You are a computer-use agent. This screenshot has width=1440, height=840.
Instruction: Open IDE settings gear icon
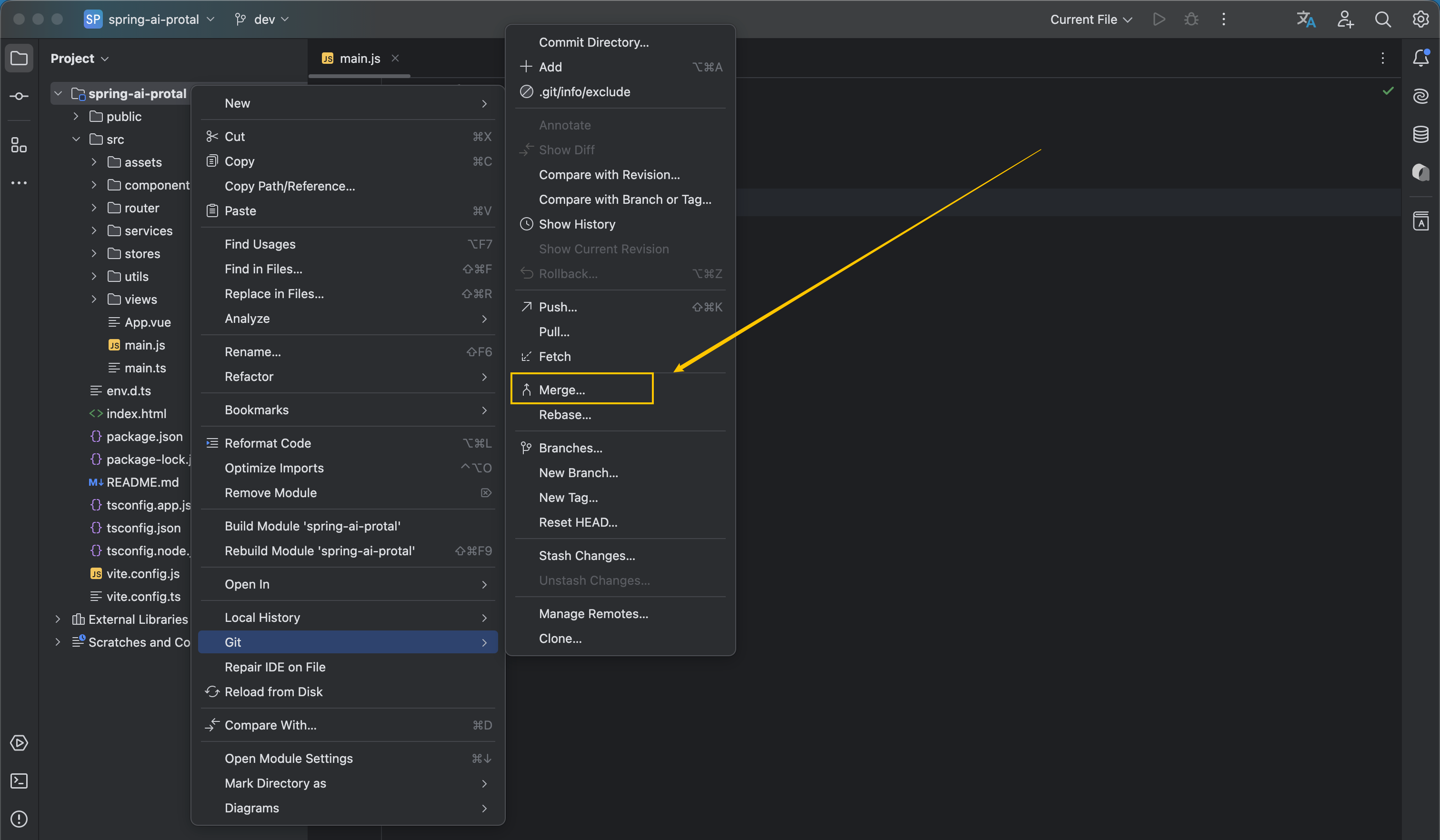[1420, 20]
